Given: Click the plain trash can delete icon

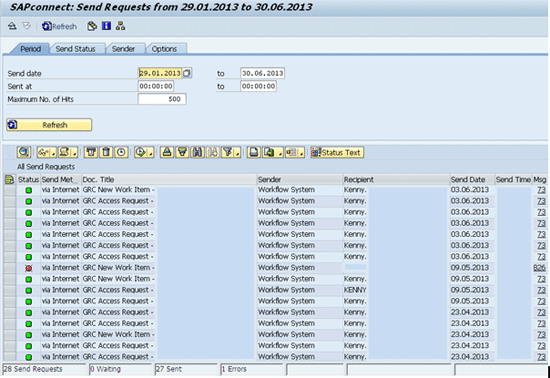Looking at the screenshot, I should pyautogui.click(x=106, y=153).
